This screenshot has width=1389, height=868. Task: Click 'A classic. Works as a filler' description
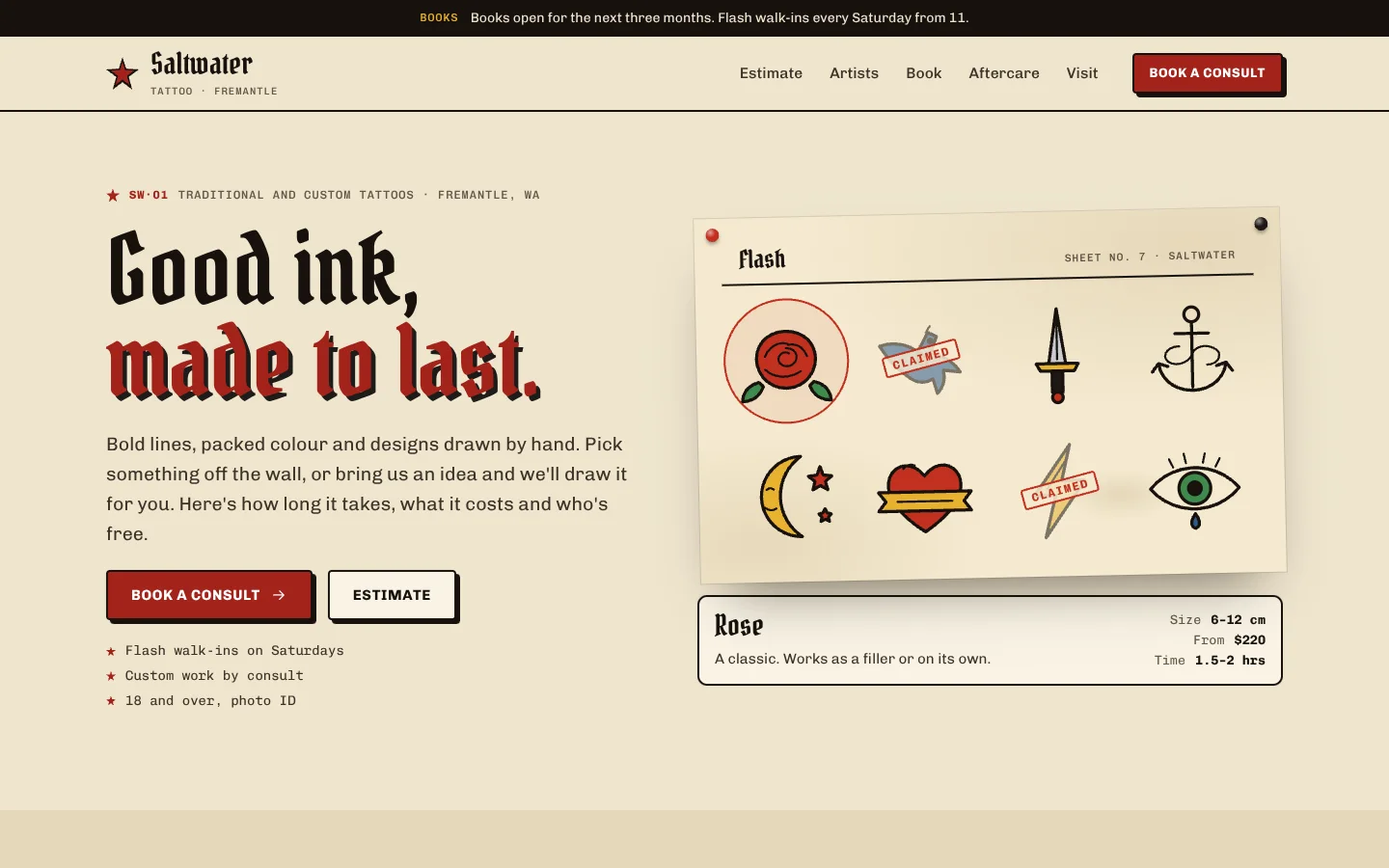point(853,659)
